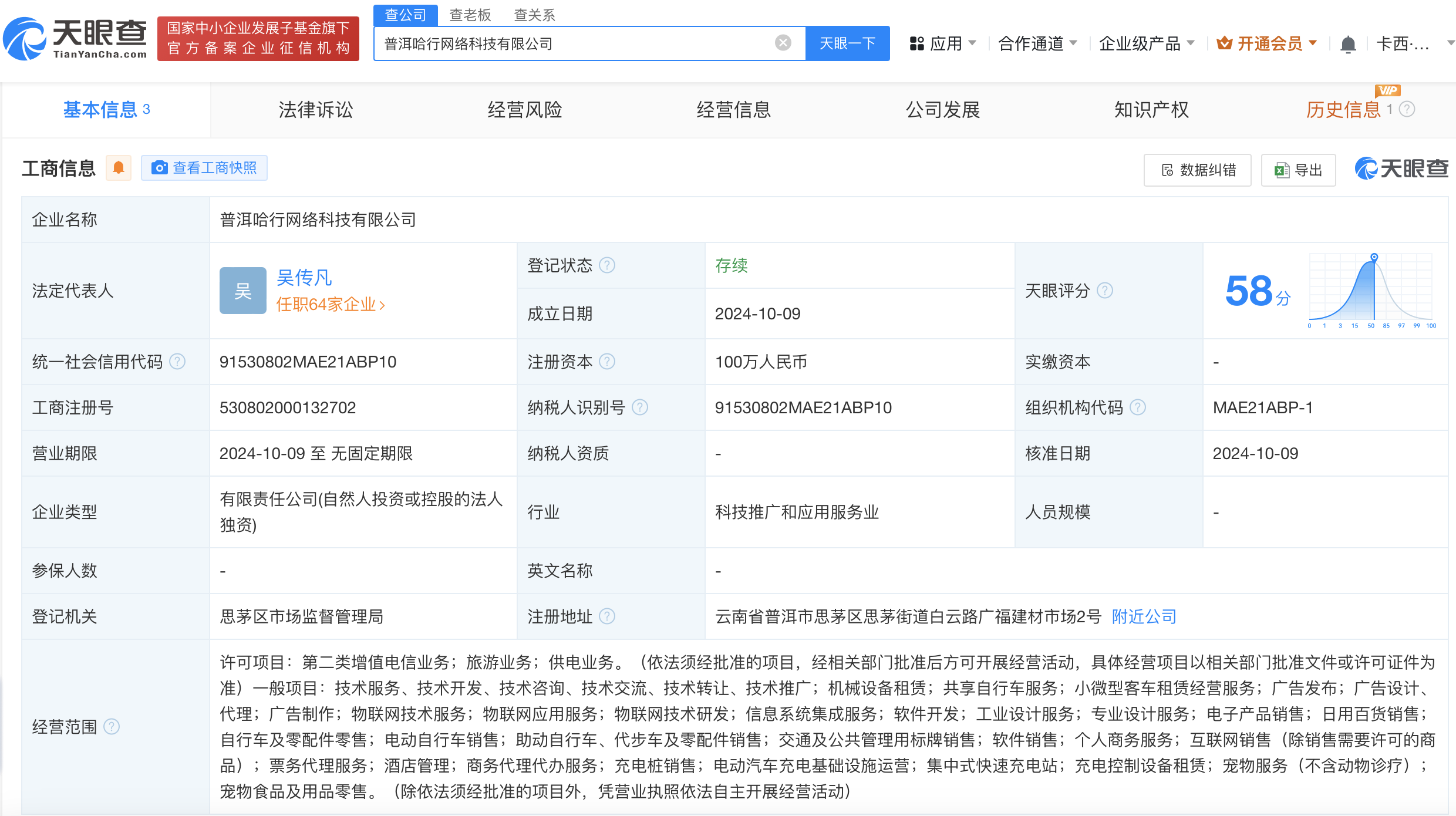Click the 开通会员 crown icon
This screenshot has height=816, width=1456.
click(1224, 43)
